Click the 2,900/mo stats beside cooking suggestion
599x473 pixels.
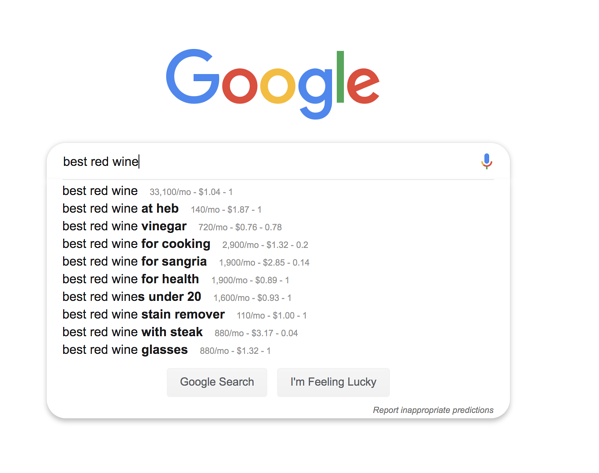pyautogui.click(x=265, y=245)
